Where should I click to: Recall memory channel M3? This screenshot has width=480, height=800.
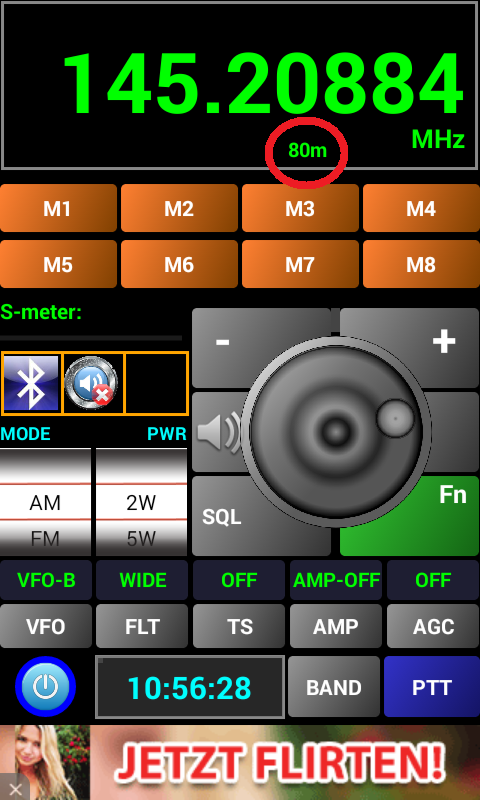point(300,209)
